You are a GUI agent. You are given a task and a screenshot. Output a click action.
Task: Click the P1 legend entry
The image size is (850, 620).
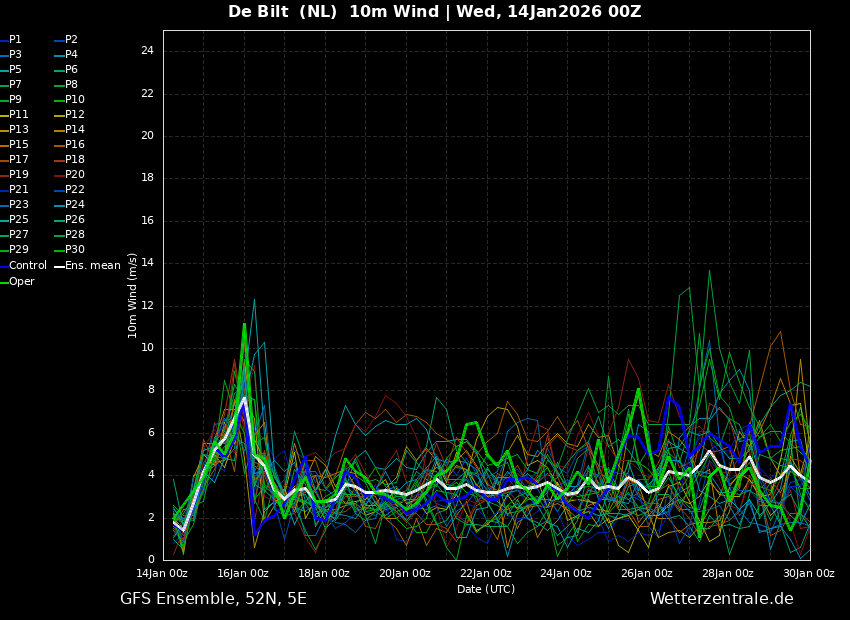[x=11, y=40]
